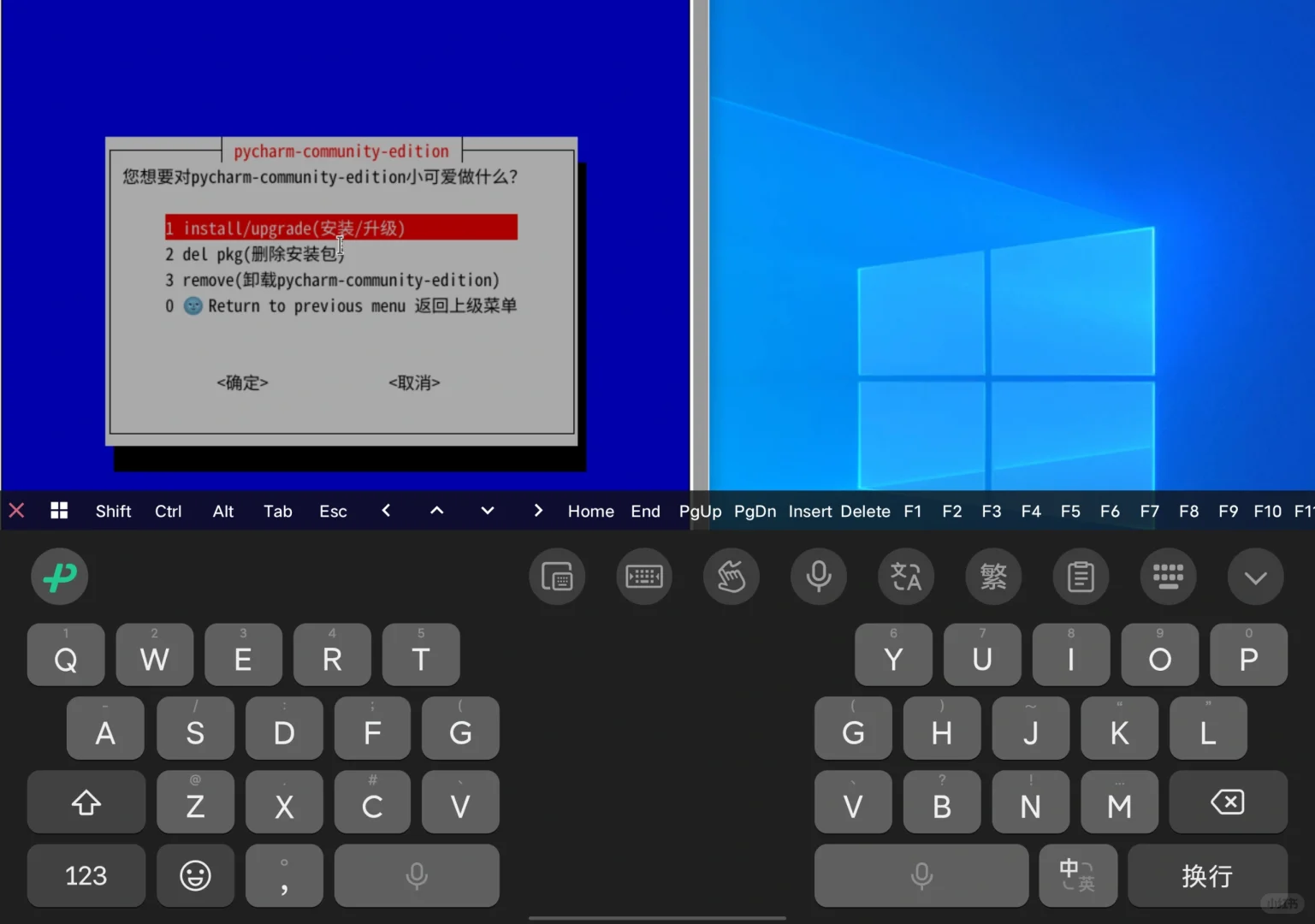This screenshot has height=924, width=1315.
Task: Open the floating keyboard mode icon
Action: [x=557, y=577]
